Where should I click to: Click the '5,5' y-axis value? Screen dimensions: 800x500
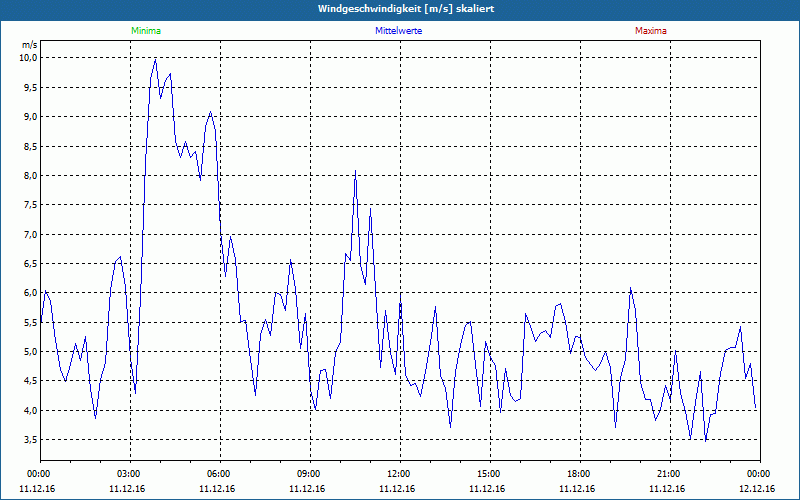[31, 322]
